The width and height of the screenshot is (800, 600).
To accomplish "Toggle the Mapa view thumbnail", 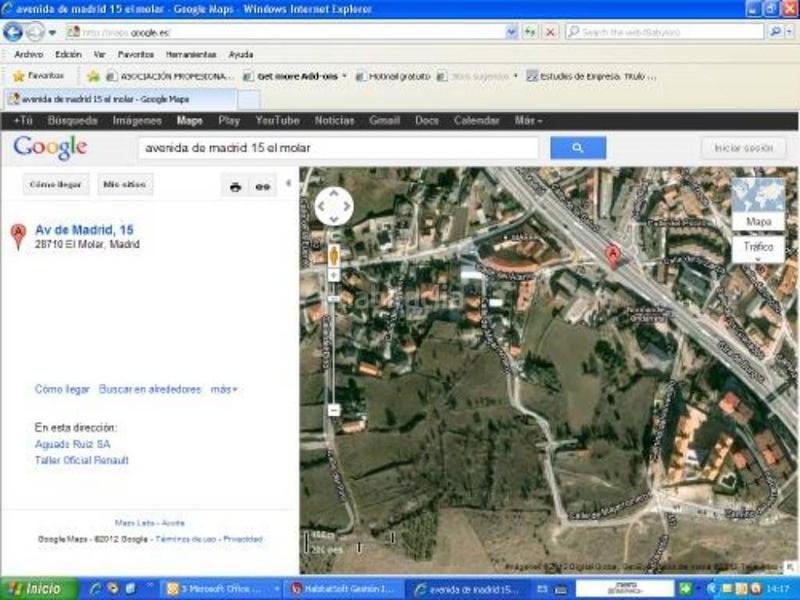I will point(758,203).
